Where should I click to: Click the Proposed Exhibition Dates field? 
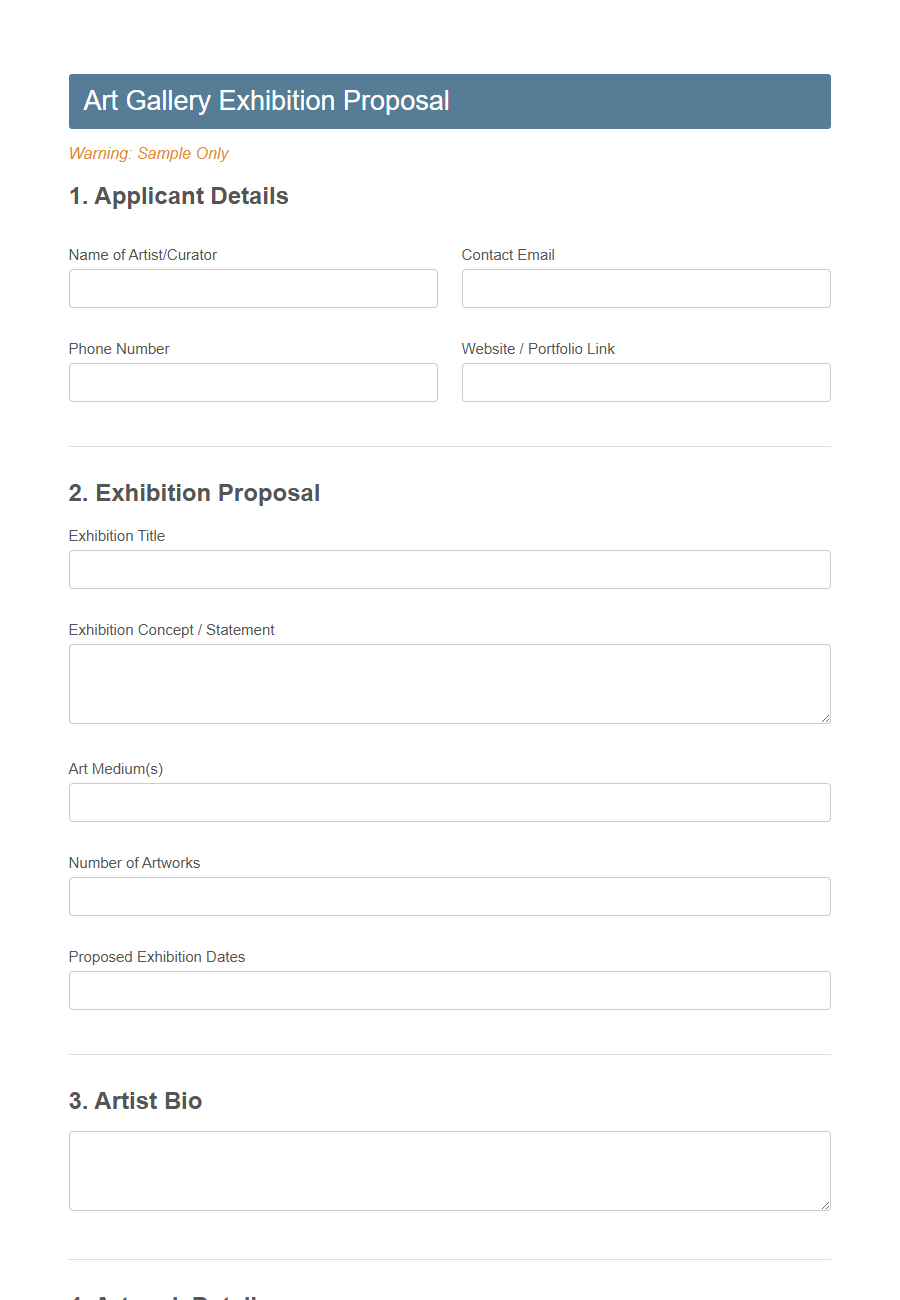(449, 990)
